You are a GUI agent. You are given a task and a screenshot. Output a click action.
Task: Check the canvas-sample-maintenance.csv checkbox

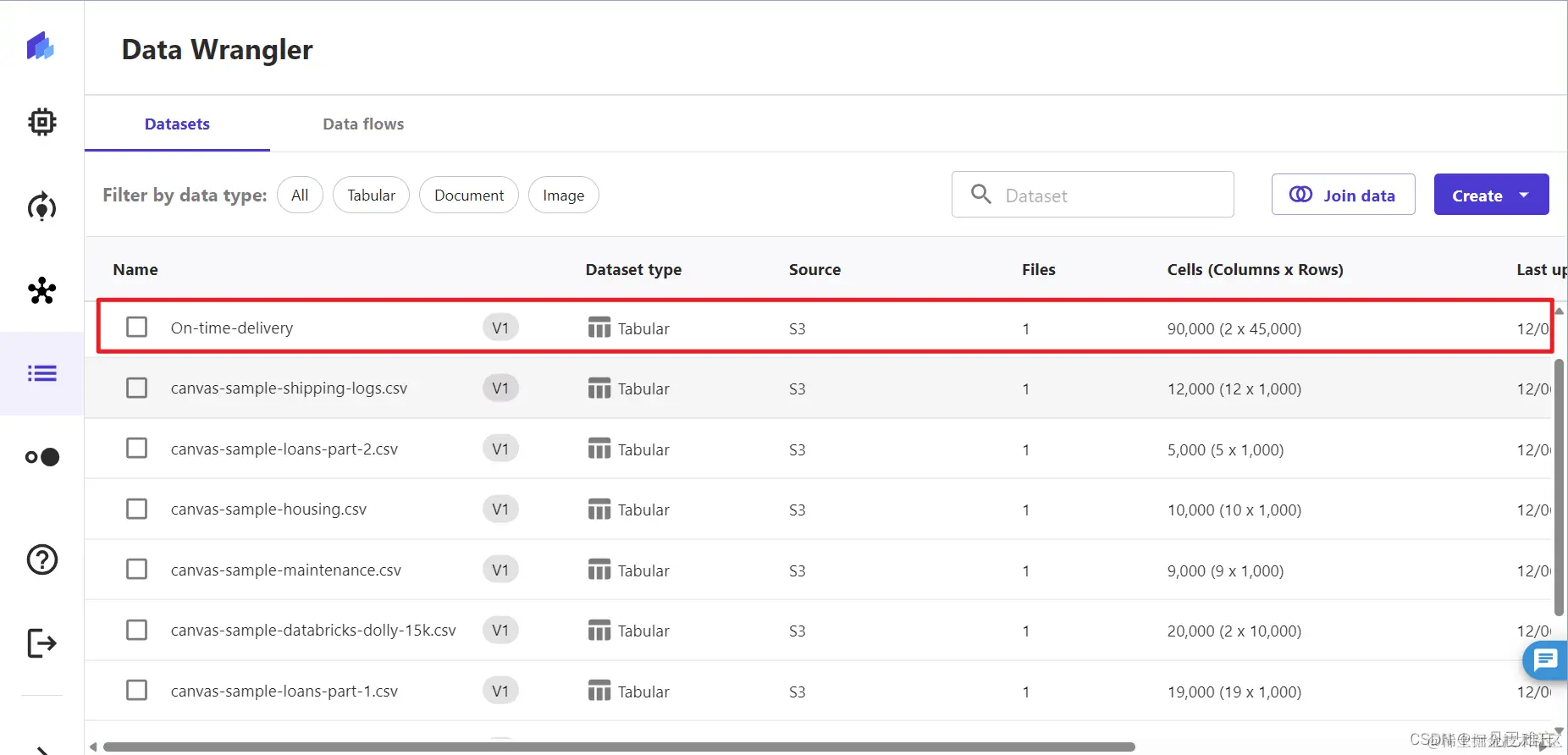136,569
